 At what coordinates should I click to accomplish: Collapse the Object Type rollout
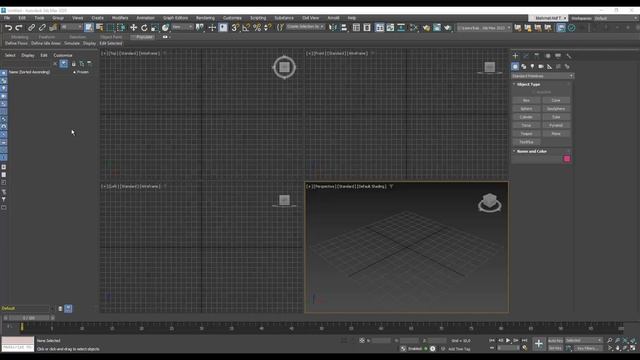point(528,84)
